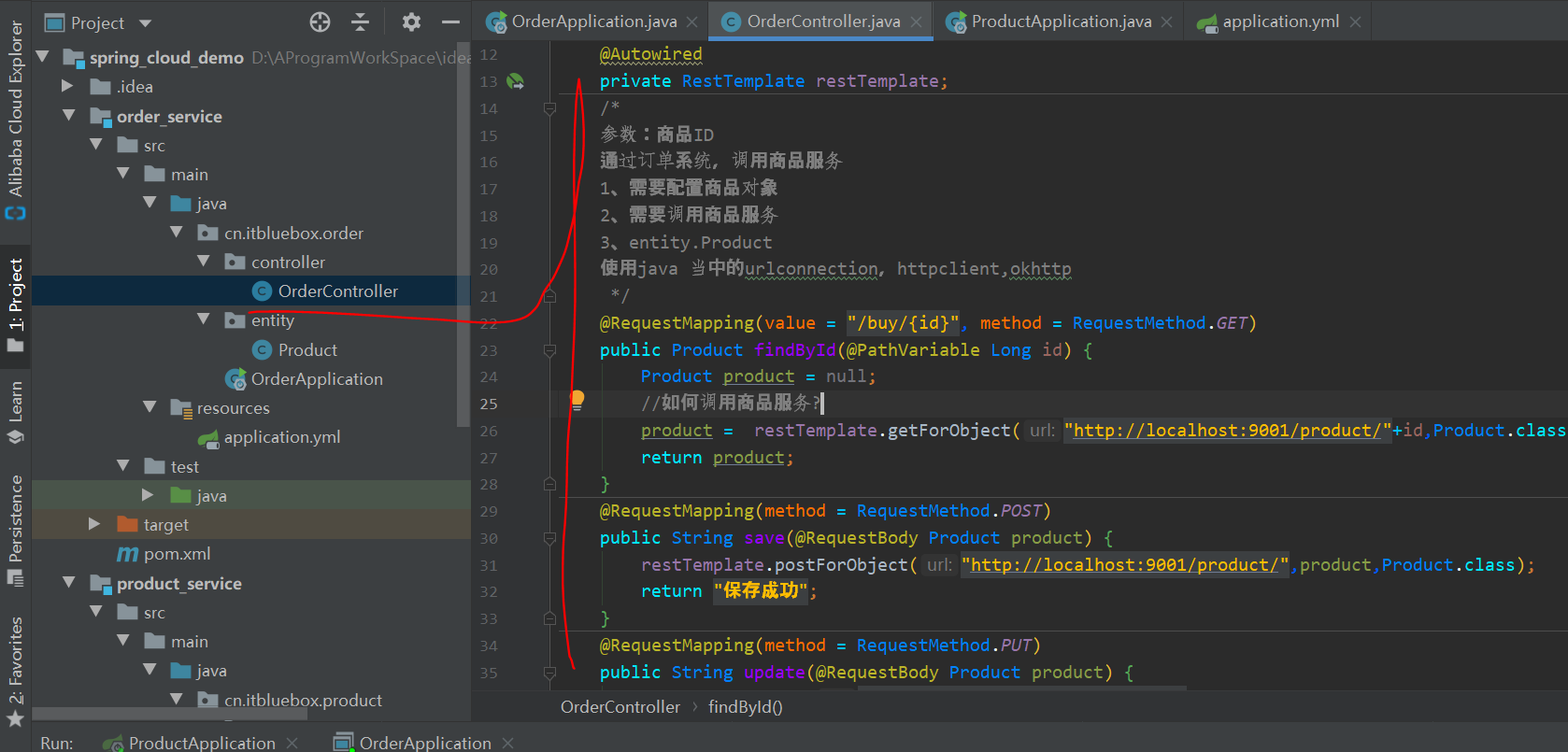Click the collapse all icon in Project panel
Screen dimensions: 1568x752
coord(361,22)
